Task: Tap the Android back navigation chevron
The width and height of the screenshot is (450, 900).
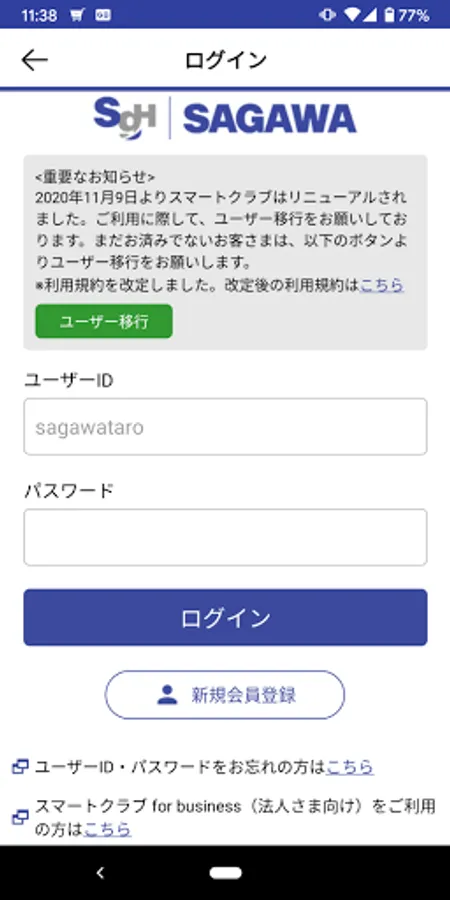Action: pyautogui.click(x=100, y=873)
